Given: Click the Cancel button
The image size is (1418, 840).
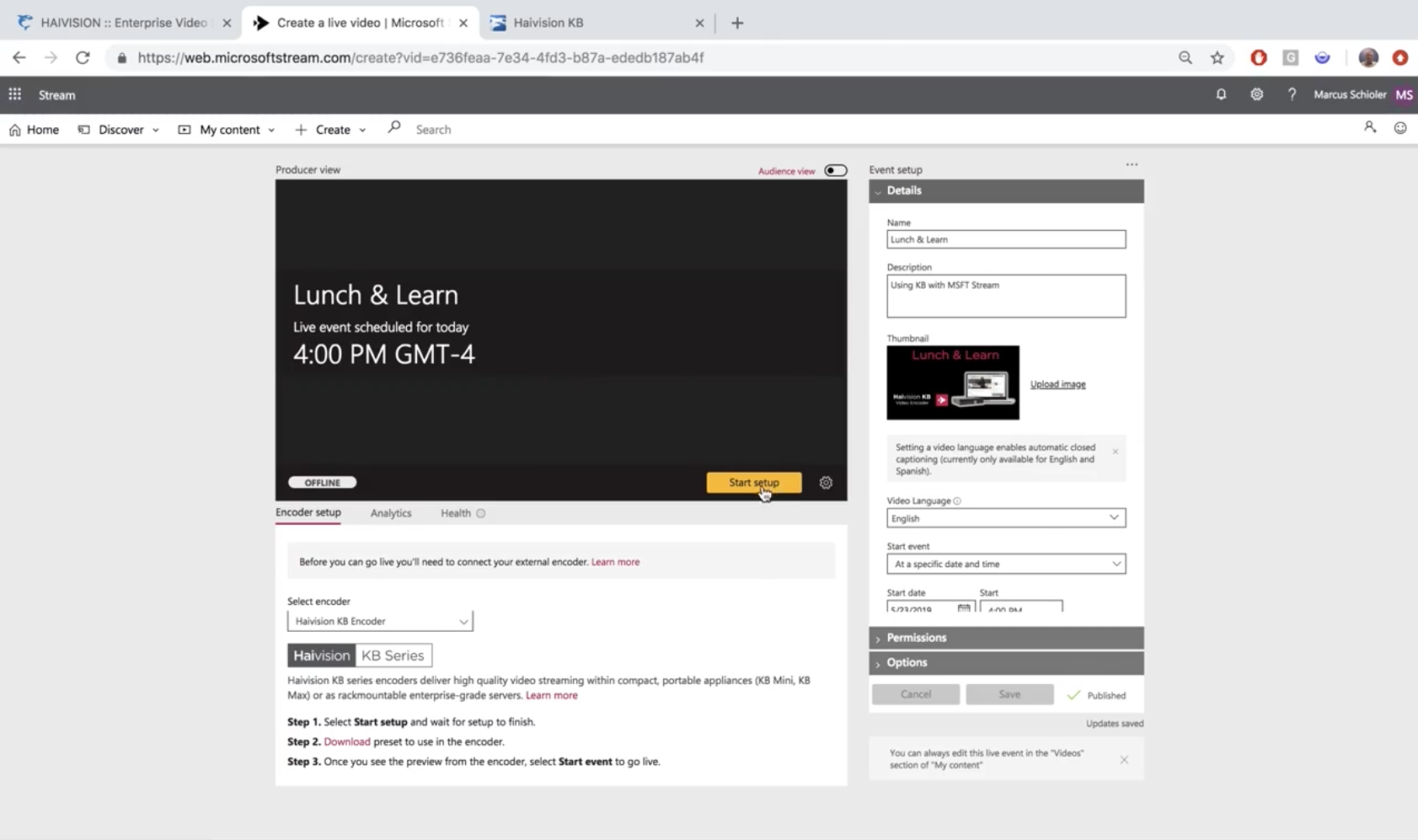Looking at the screenshot, I should click(x=916, y=694).
